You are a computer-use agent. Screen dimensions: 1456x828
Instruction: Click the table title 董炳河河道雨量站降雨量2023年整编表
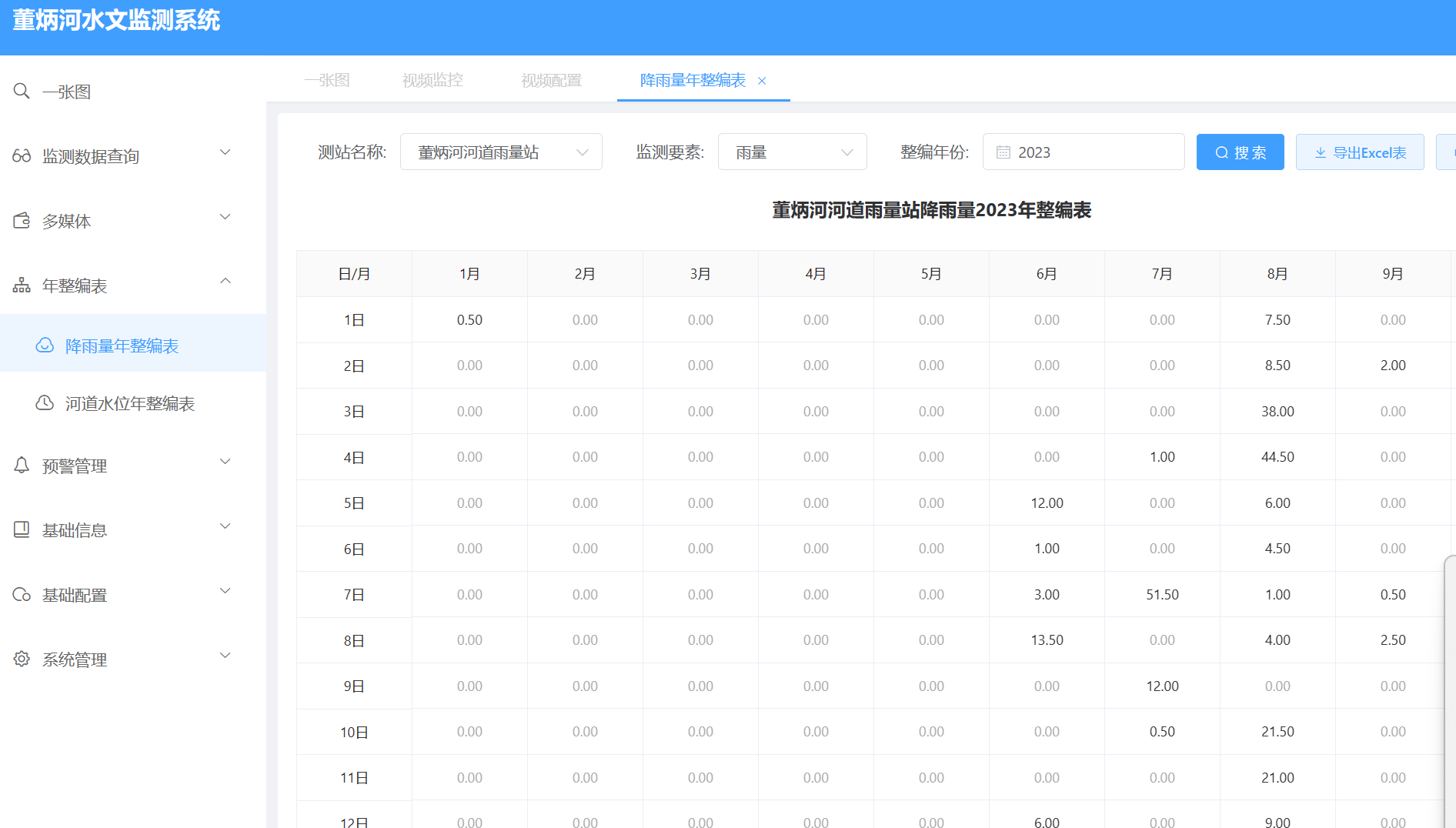tap(931, 210)
